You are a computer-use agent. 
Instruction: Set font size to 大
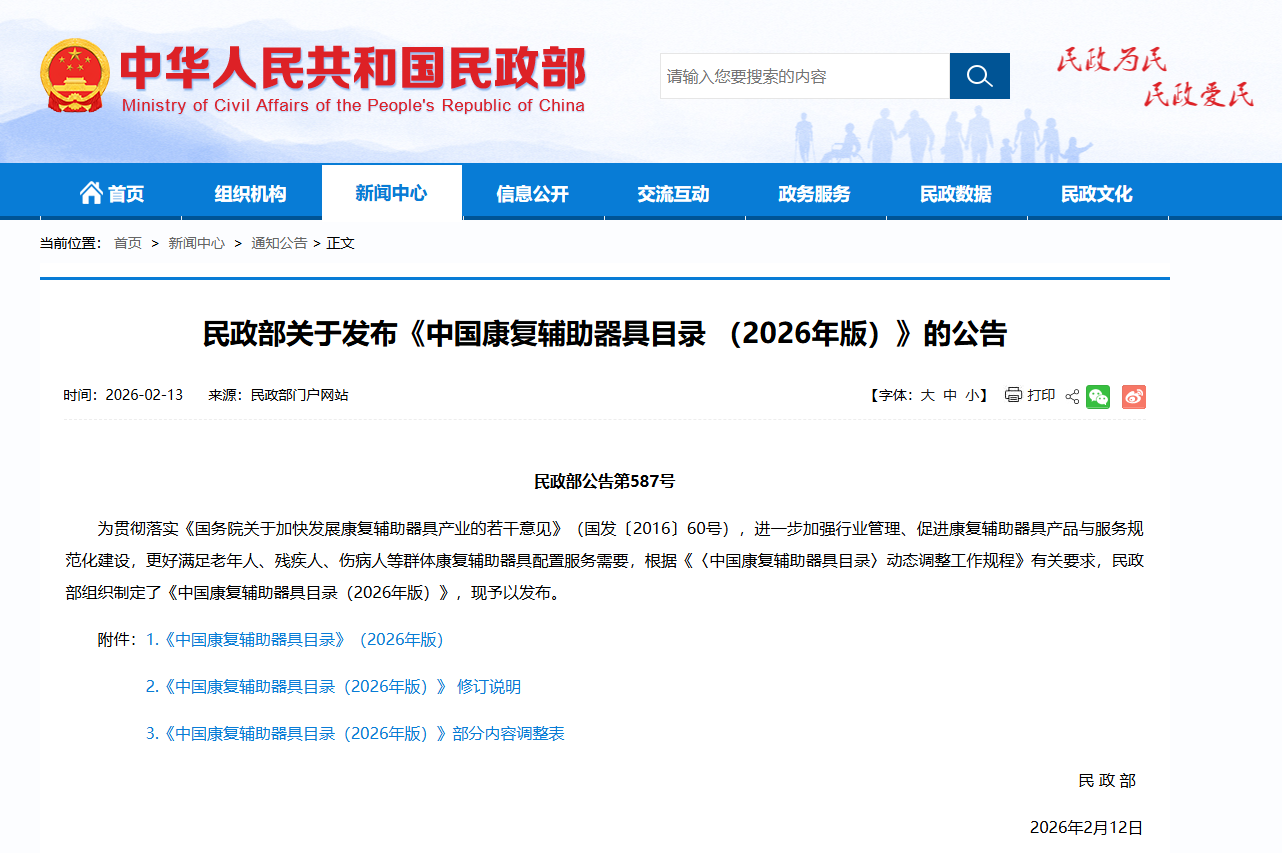(x=927, y=395)
